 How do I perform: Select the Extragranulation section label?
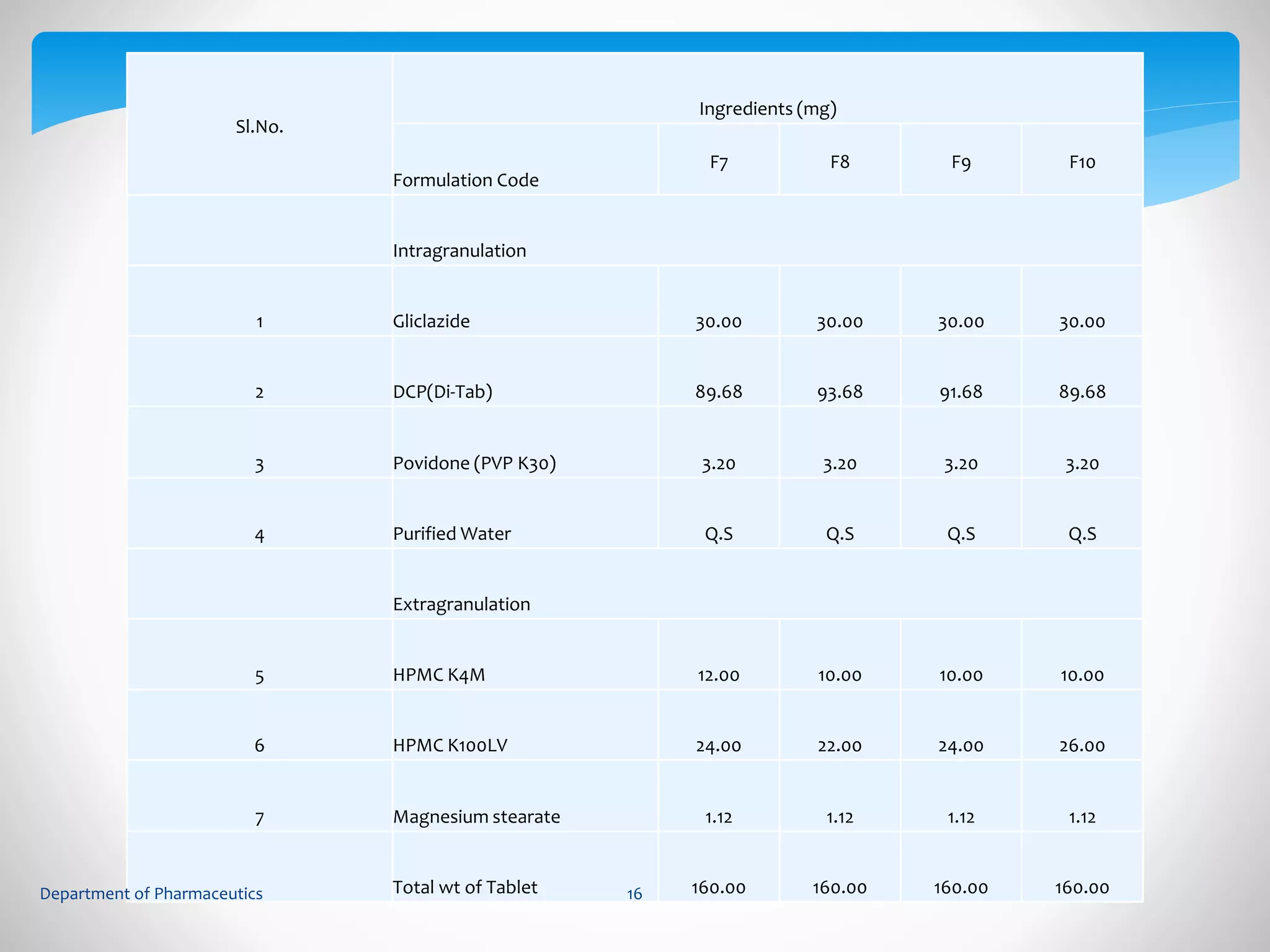461,604
